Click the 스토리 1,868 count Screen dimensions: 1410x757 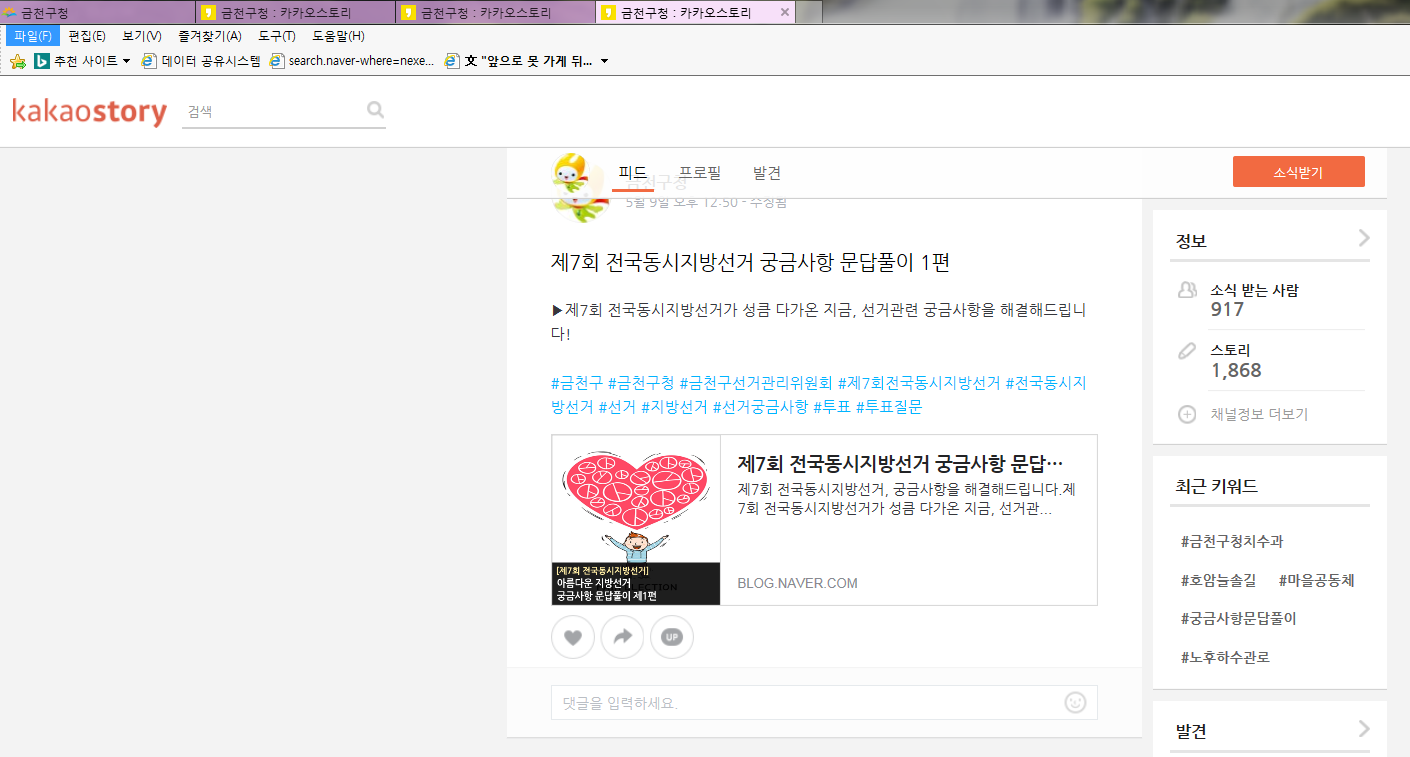[x=1236, y=371]
